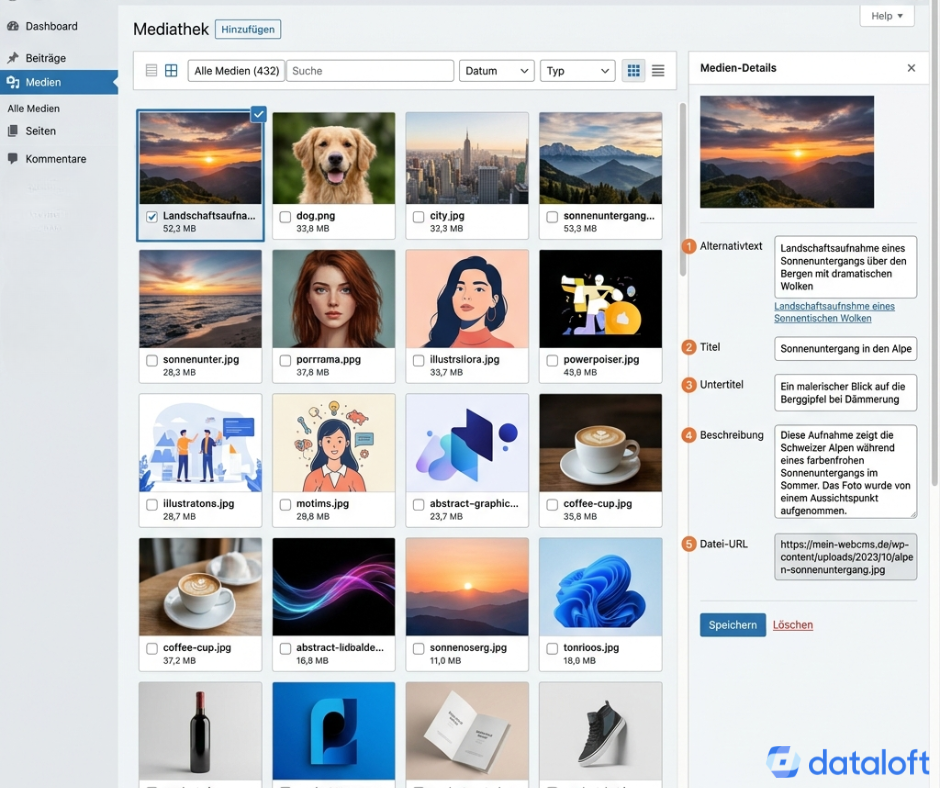Check the dog.png checkbox
Viewport: 940px width, 788px height.
coord(285,216)
